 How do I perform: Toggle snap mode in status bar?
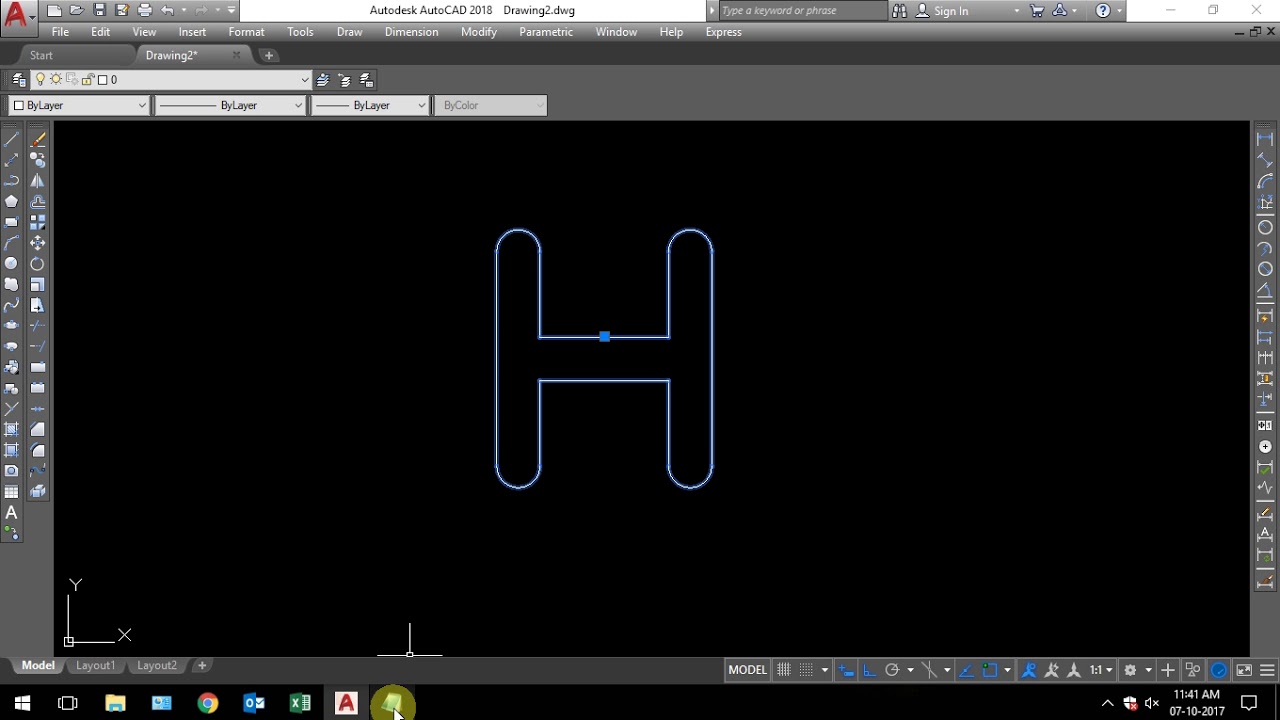(806, 670)
